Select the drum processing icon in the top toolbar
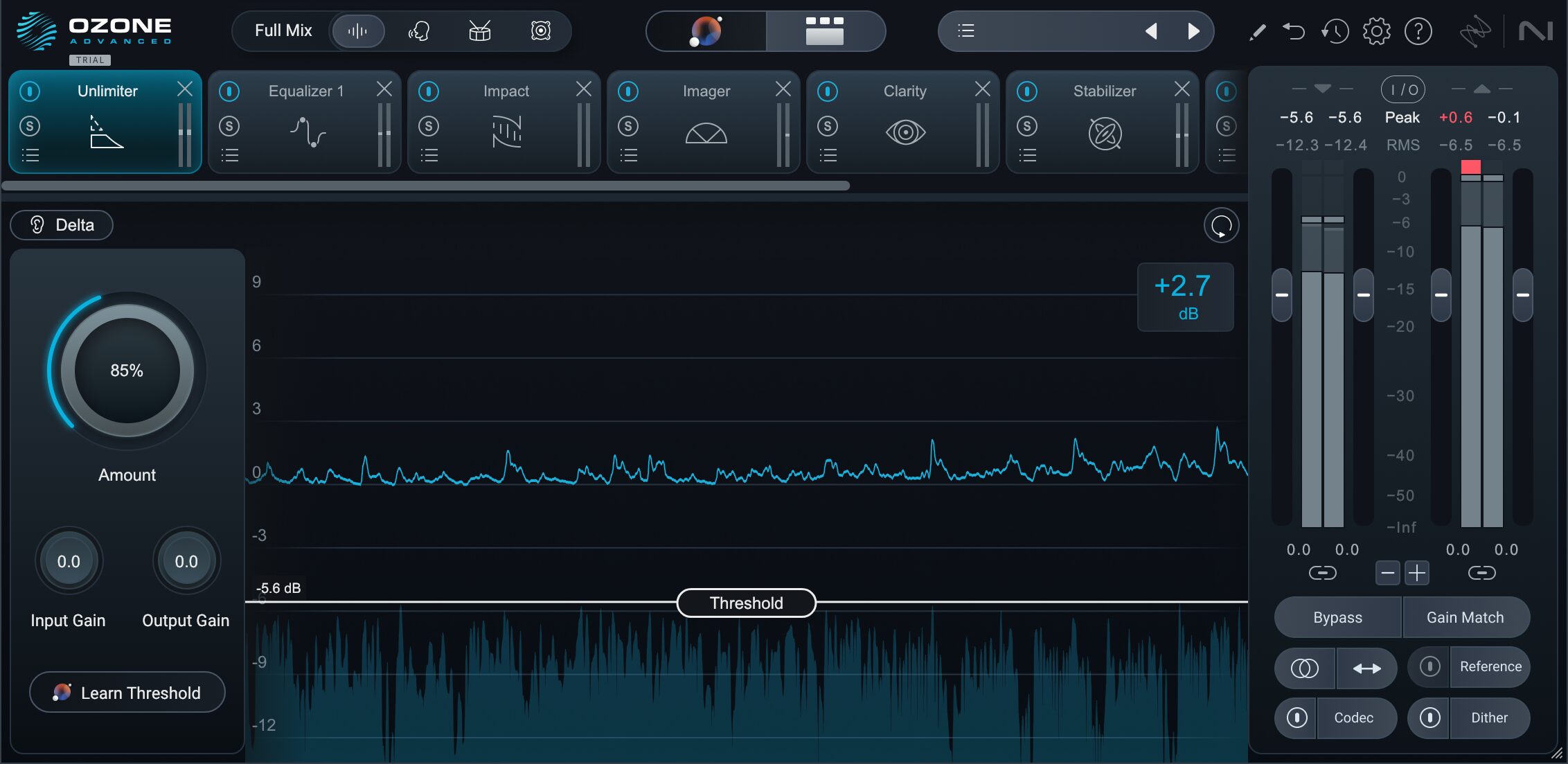1568x764 pixels. tap(479, 30)
